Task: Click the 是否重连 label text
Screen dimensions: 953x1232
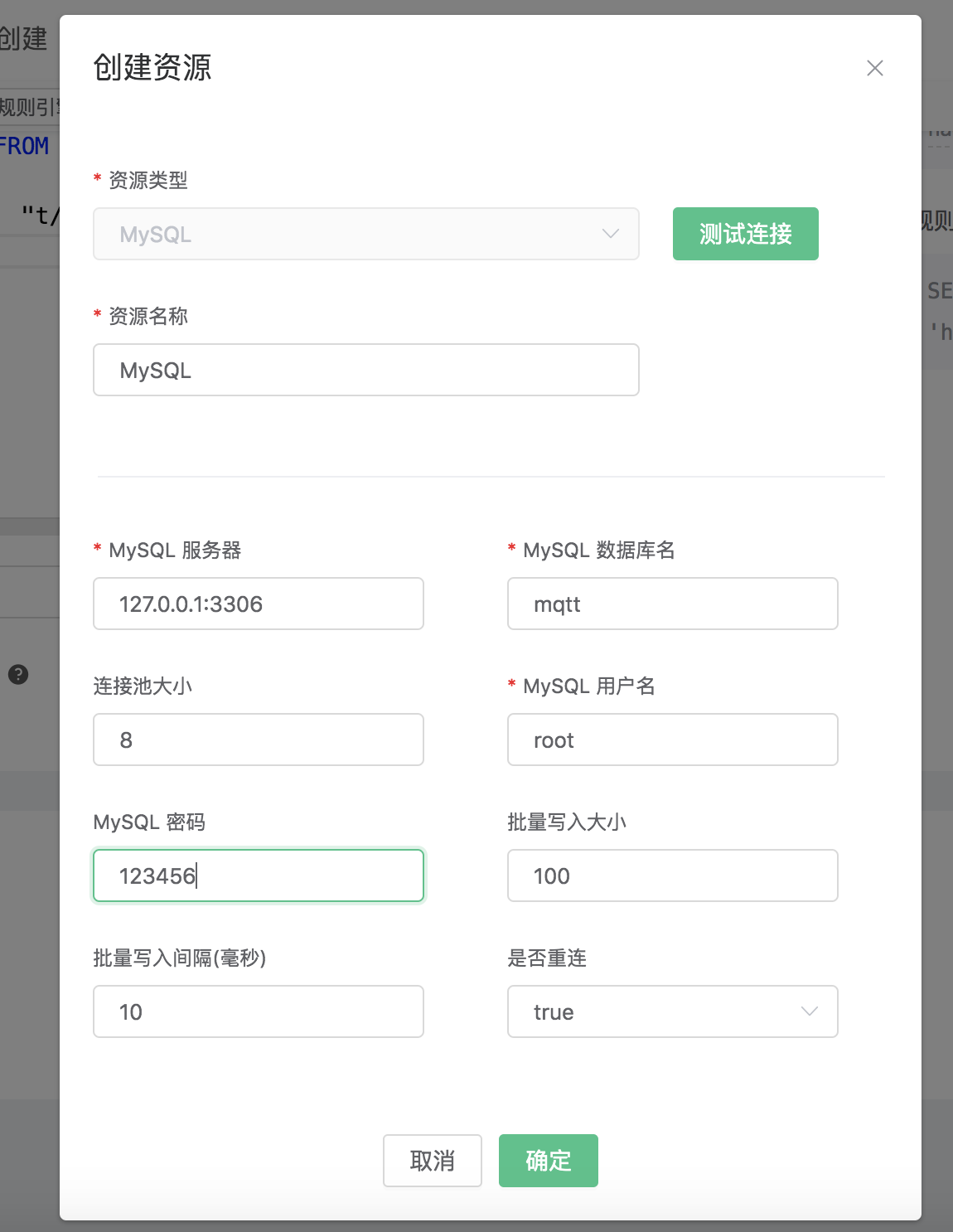Action: tap(547, 958)
